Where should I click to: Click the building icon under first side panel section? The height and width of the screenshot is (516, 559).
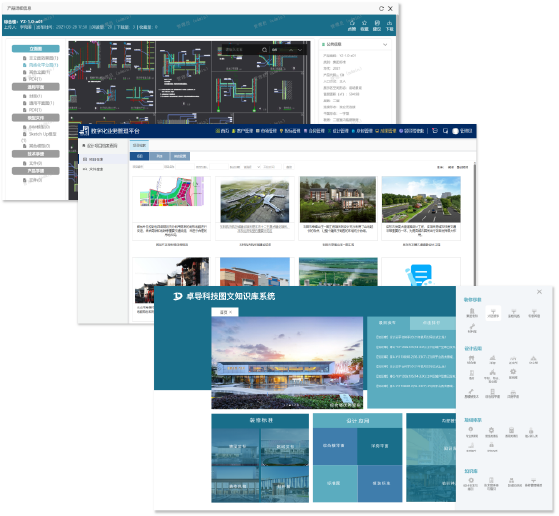[472, 311]
